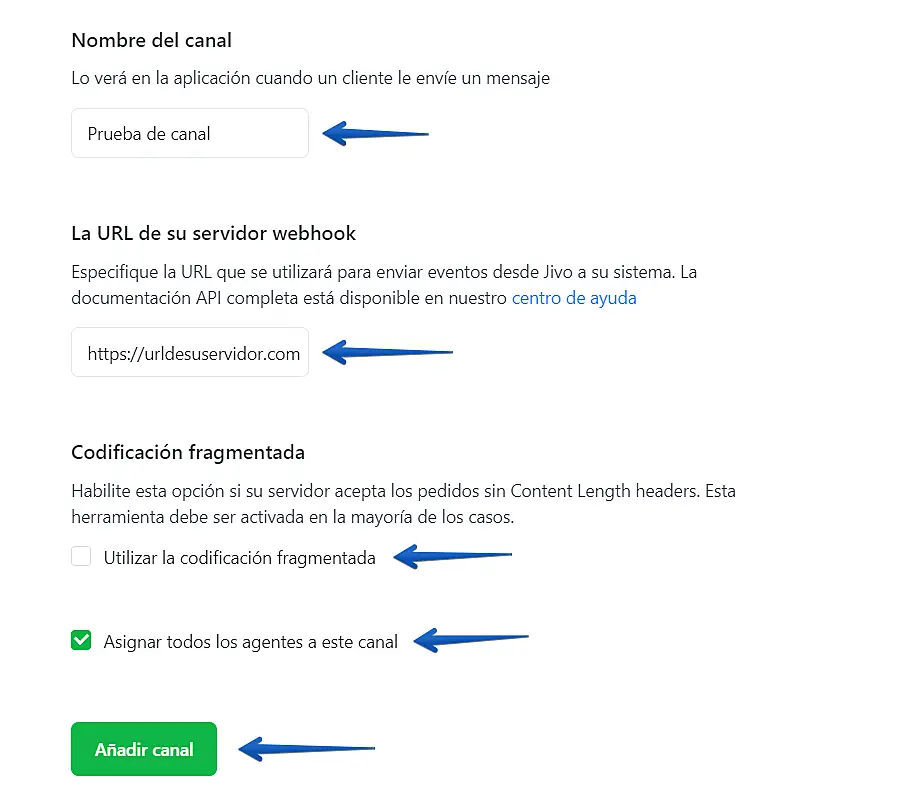Screen dimensions: 904x806
Task: Click the blue arrow beside the channel name field
Action: pos(375,134)
